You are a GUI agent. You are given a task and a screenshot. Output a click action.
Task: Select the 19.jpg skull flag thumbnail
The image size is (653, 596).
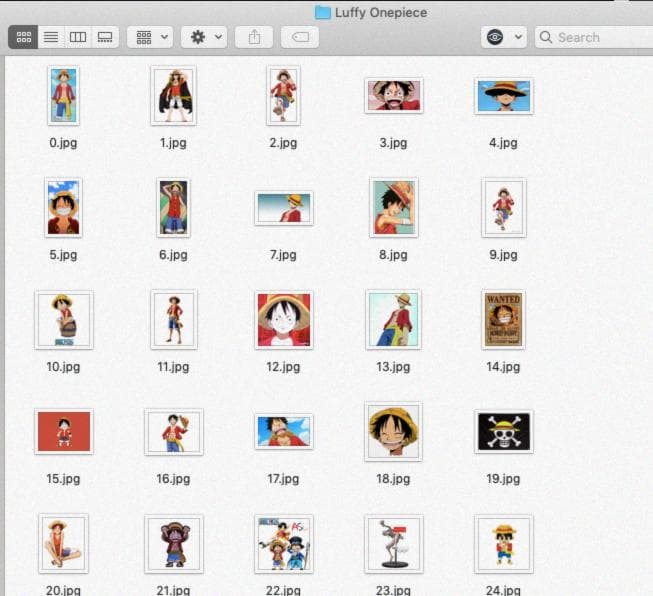[x=503, y=431]
